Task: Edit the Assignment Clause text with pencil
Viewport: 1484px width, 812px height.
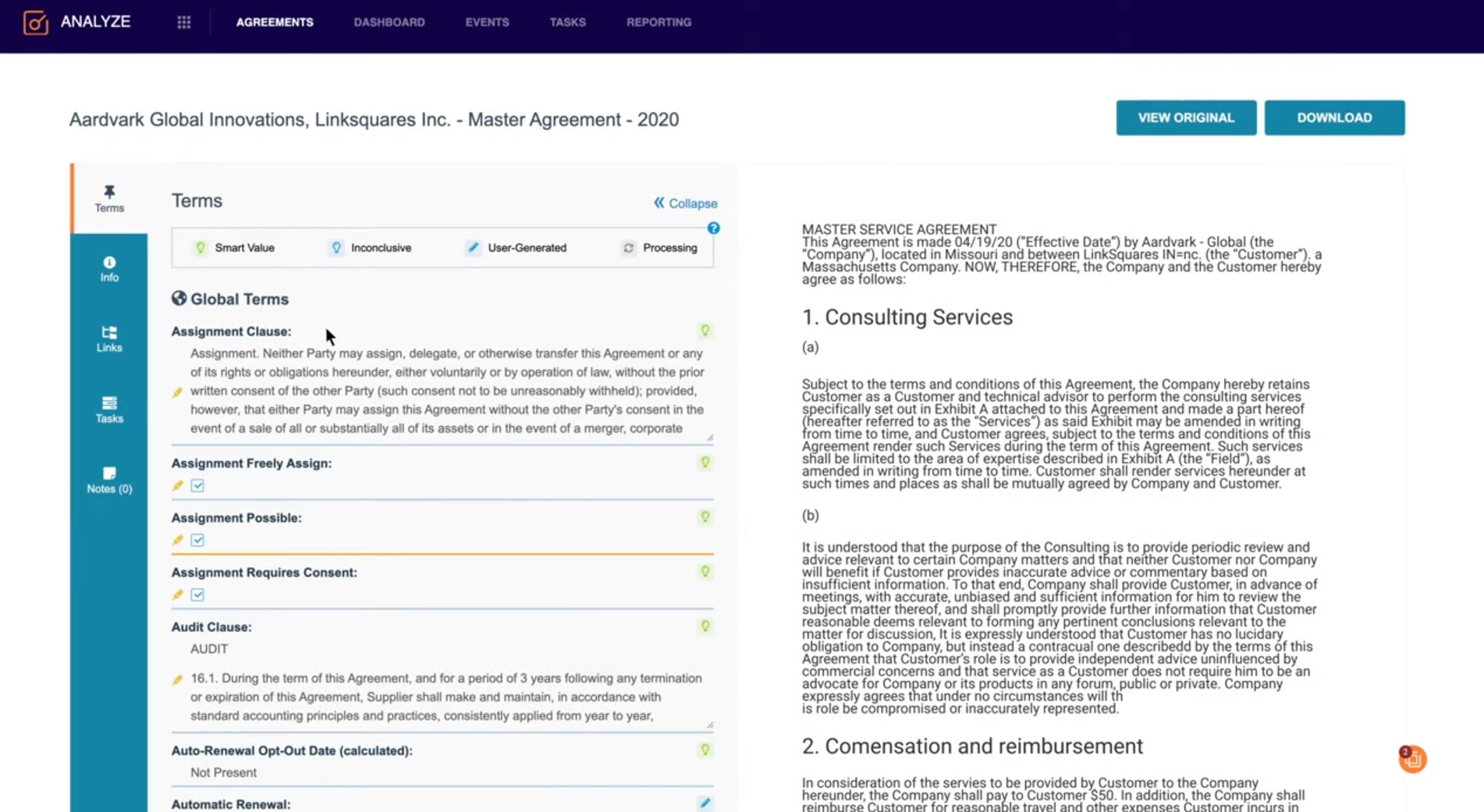Action: point(177,392)
